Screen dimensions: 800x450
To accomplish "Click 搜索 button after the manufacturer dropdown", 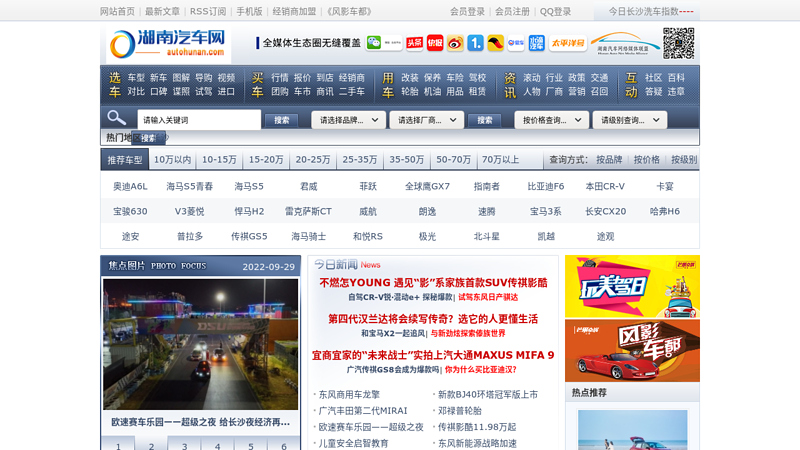I will 485,120.
